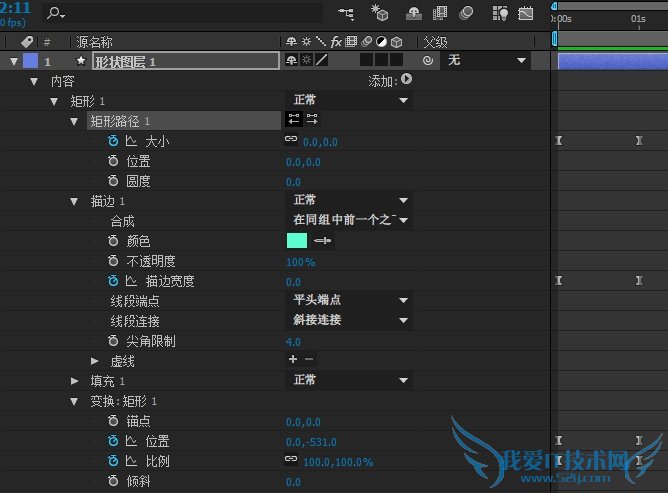Collapse the 矩形路径 1 group
The image size is (668, 493).
(74, 121)
